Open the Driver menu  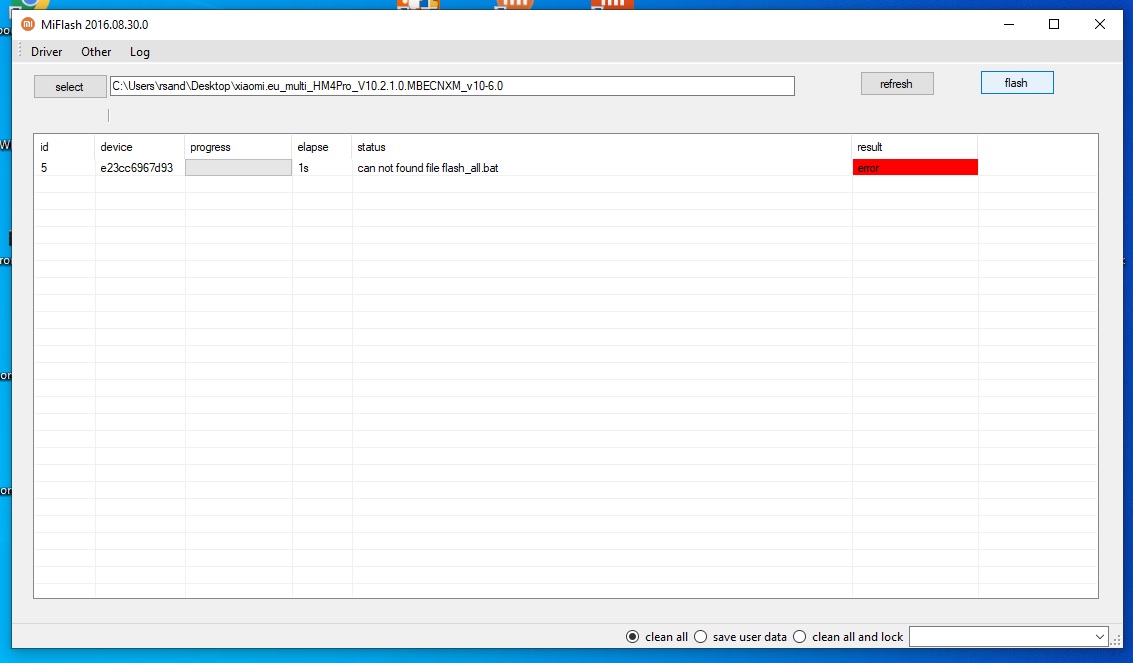coord(47,52)
